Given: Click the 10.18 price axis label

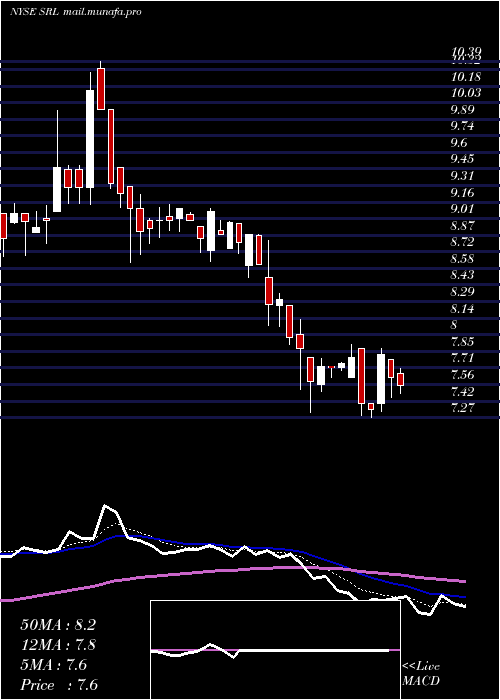Looking at the screenshot, I should pyautogui.click(x=466, y=77).
